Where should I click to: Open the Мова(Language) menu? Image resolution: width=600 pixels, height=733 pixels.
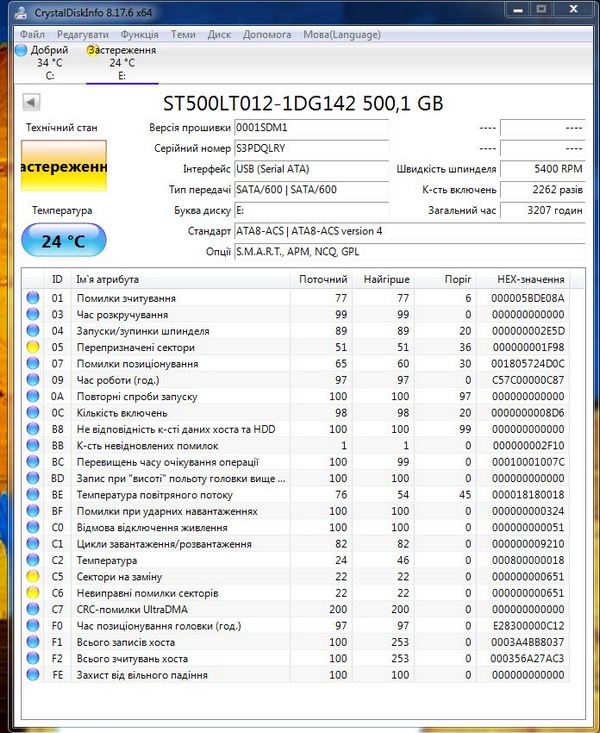click(343, 34)
